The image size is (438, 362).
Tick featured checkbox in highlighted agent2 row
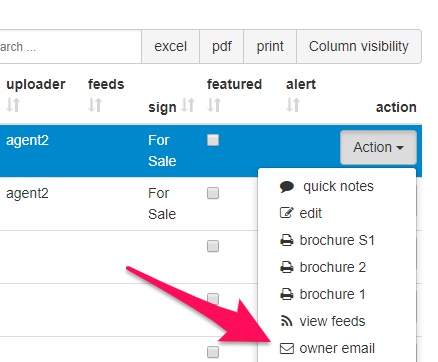click(213, 140)
